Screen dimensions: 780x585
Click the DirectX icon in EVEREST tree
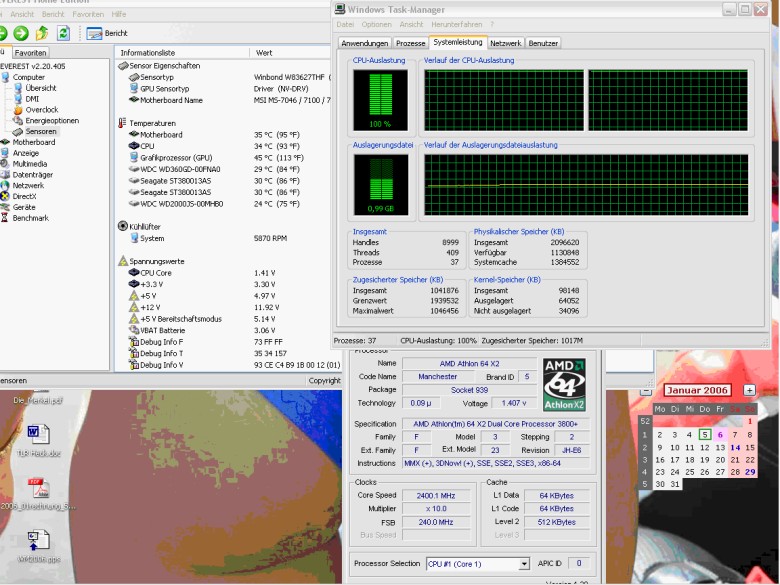5,196
